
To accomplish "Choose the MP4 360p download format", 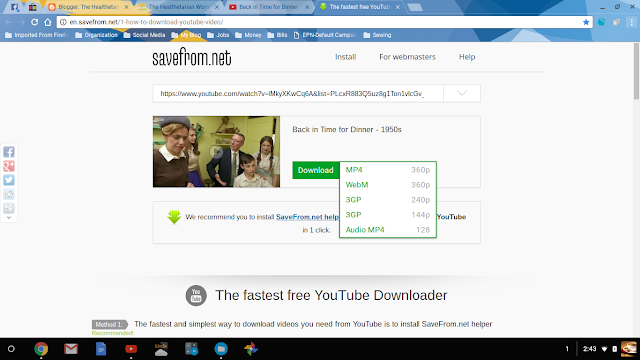I will click(388, 170).
